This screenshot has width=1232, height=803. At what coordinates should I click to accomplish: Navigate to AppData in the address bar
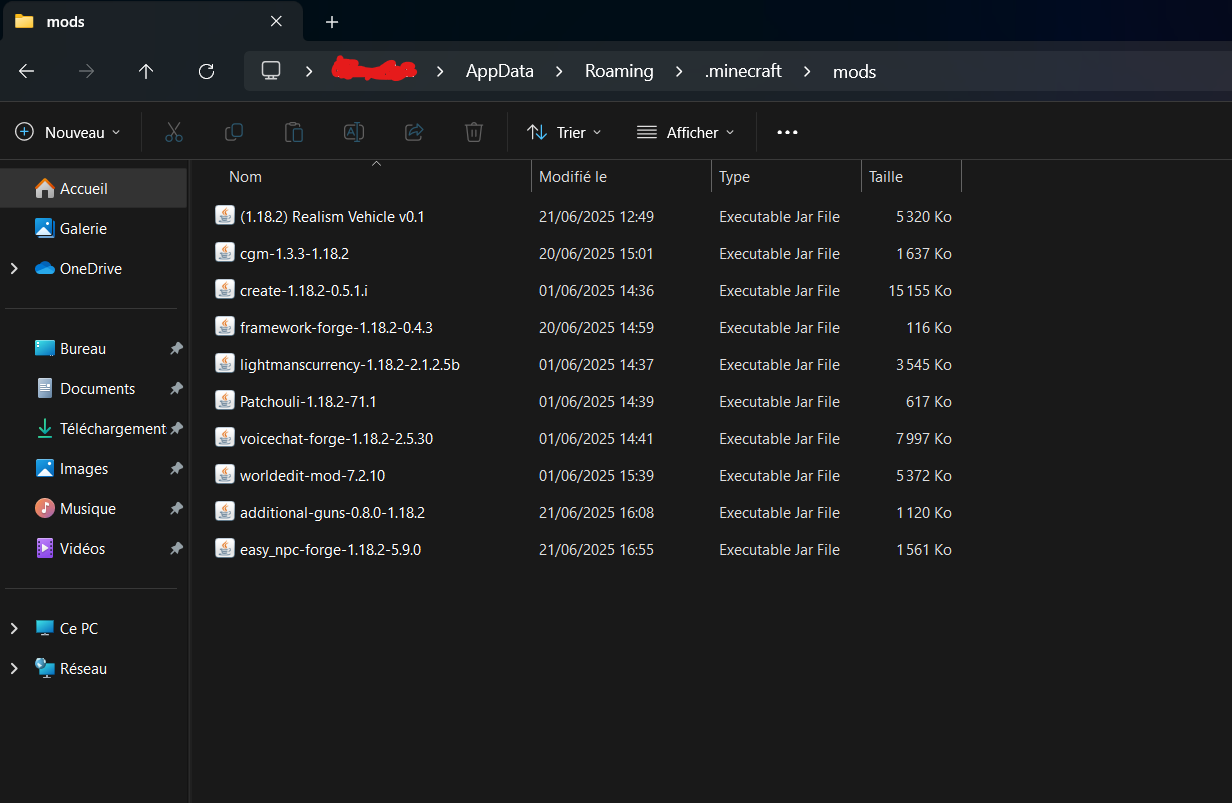[x=500, y=71]
